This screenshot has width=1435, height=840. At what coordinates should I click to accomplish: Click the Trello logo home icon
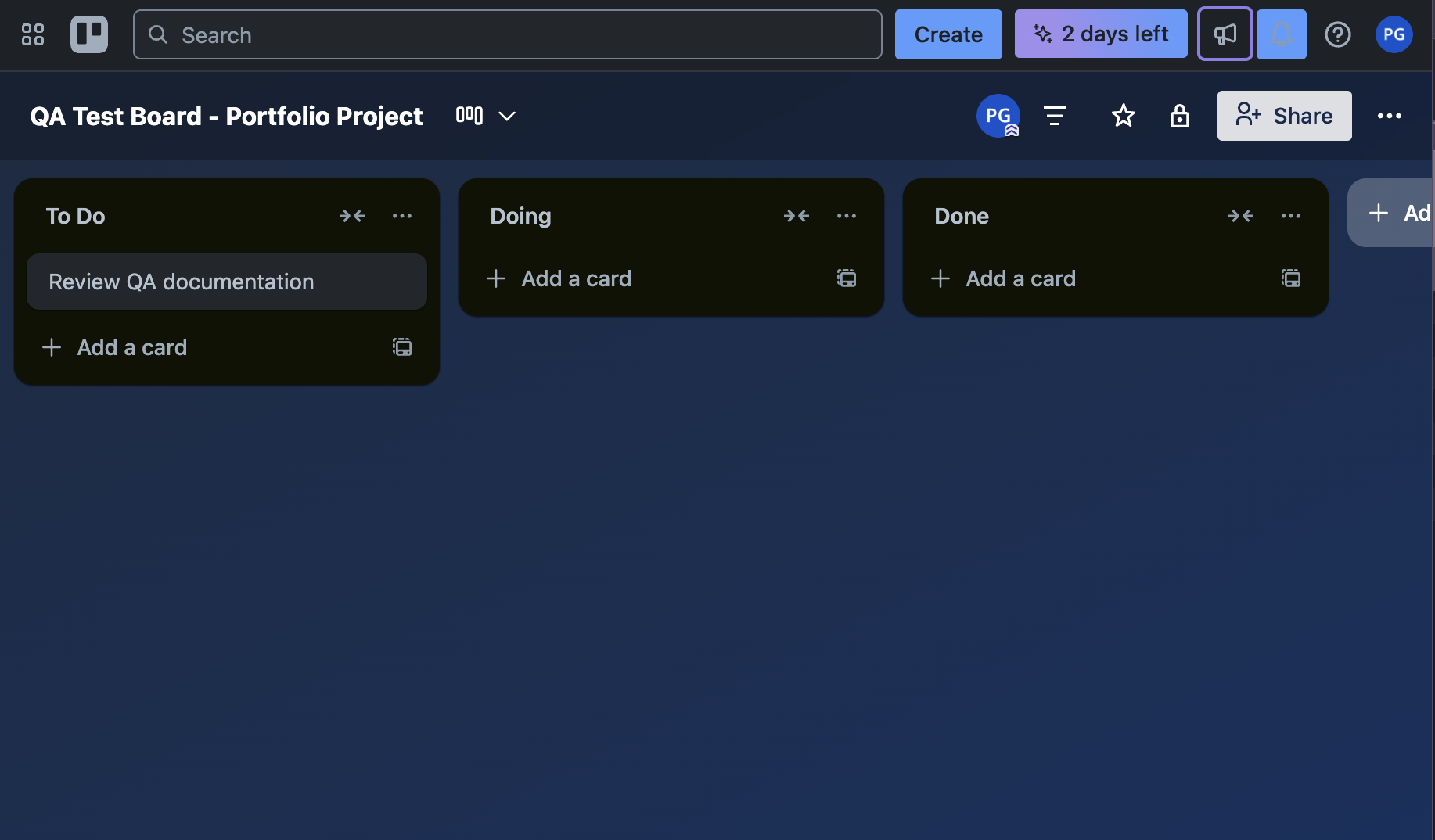(x=89, y=34)
